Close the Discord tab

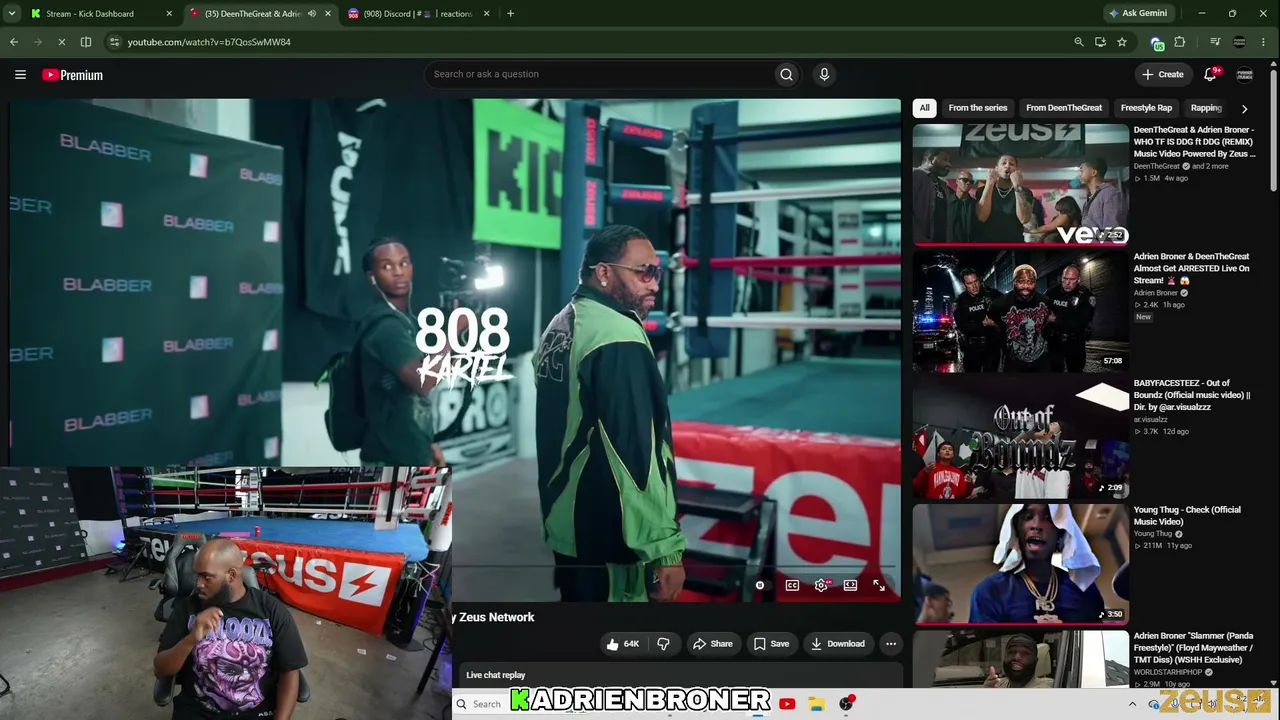(486, 14)
